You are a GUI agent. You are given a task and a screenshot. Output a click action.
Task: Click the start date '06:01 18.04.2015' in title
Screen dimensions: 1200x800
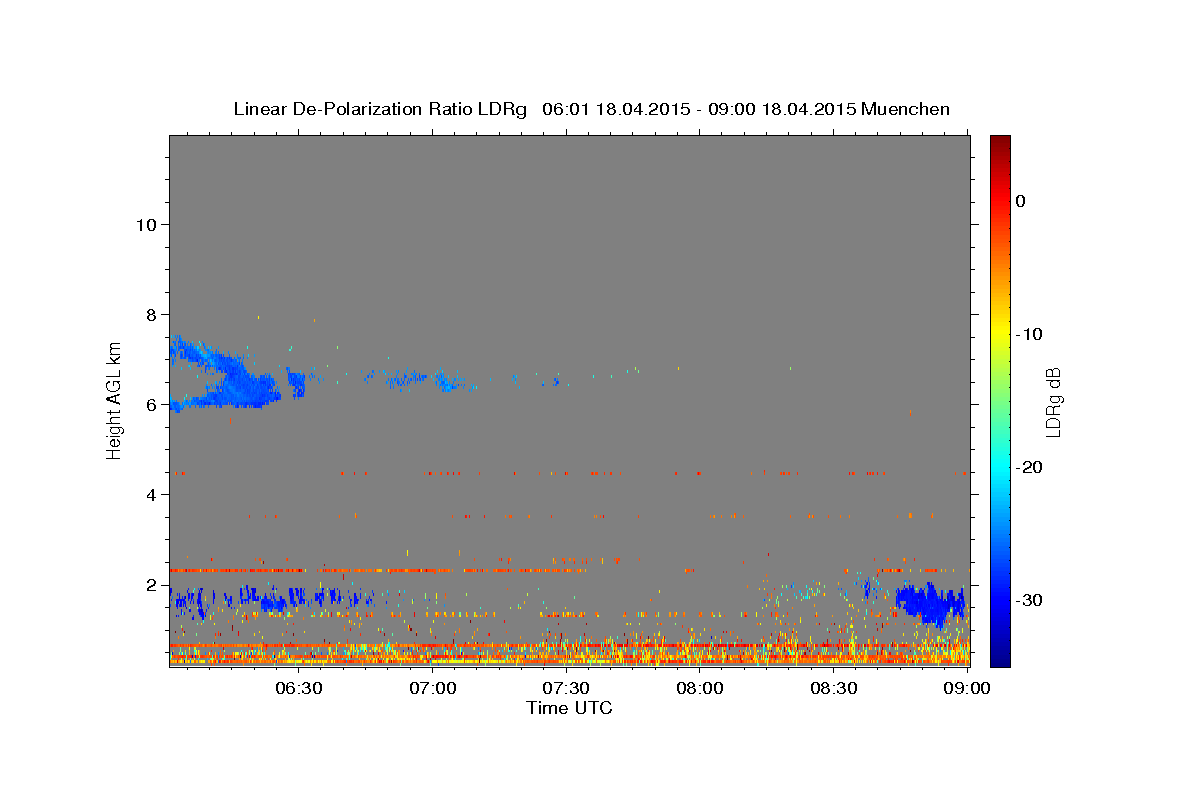616,109
